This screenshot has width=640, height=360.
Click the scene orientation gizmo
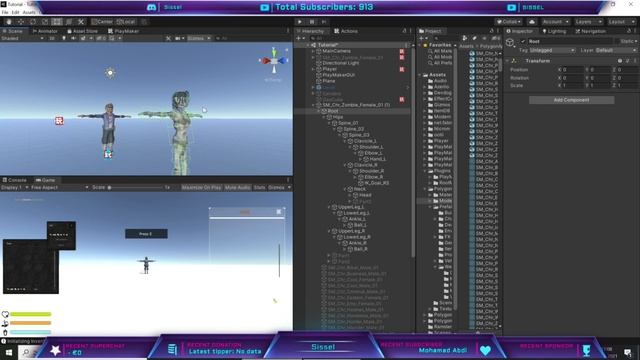coord(274,60)
